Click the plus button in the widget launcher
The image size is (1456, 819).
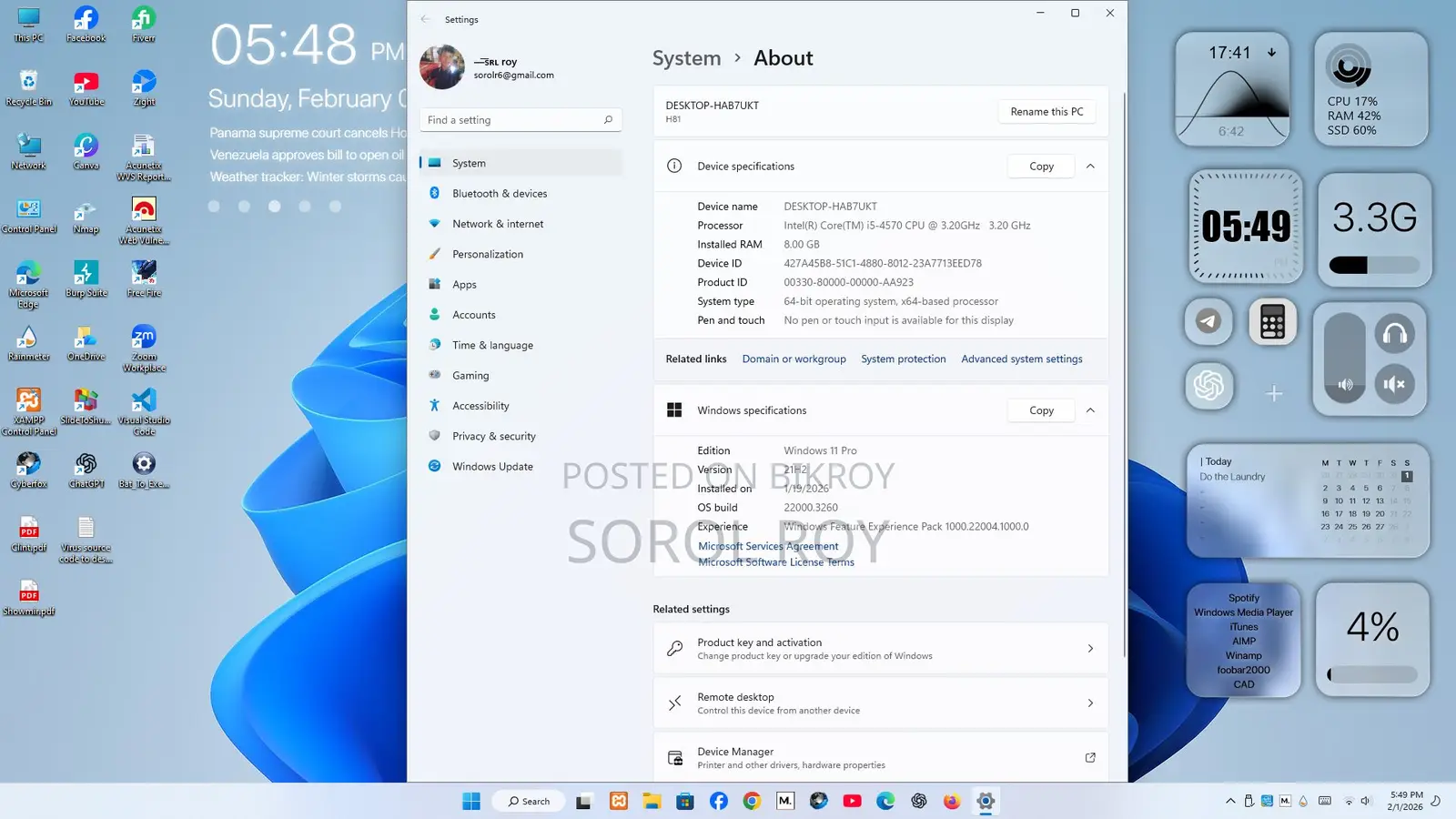(1274, 393)
